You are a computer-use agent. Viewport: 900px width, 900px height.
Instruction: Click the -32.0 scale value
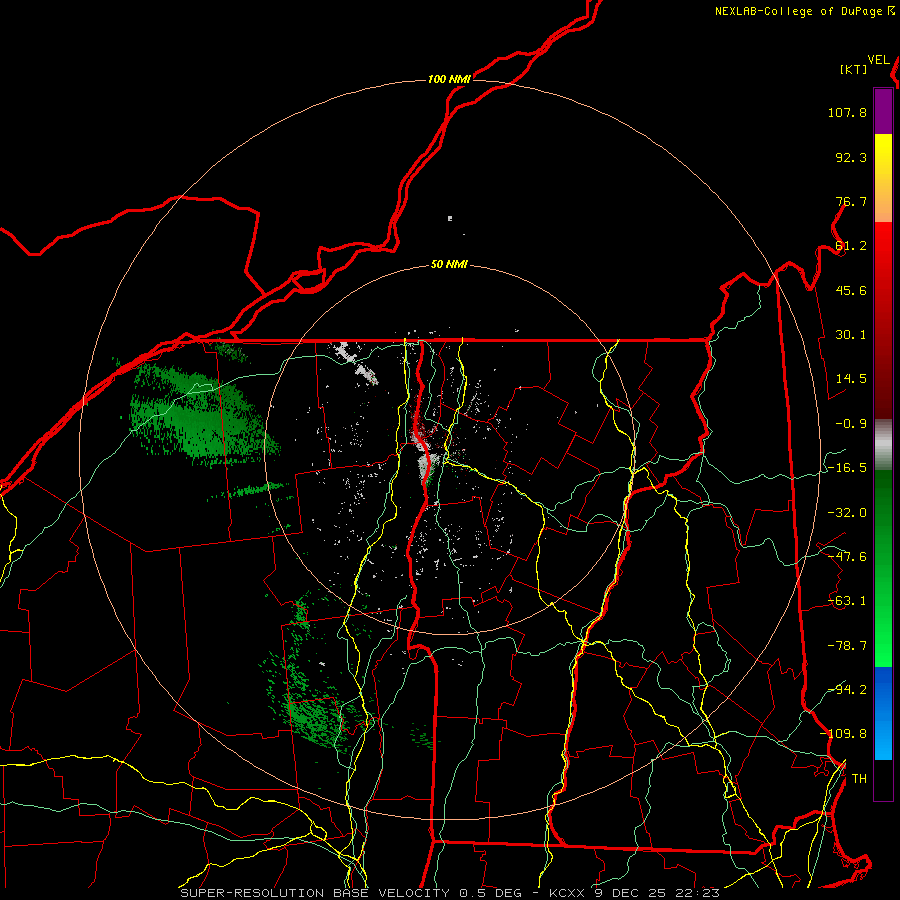(847, 513)
